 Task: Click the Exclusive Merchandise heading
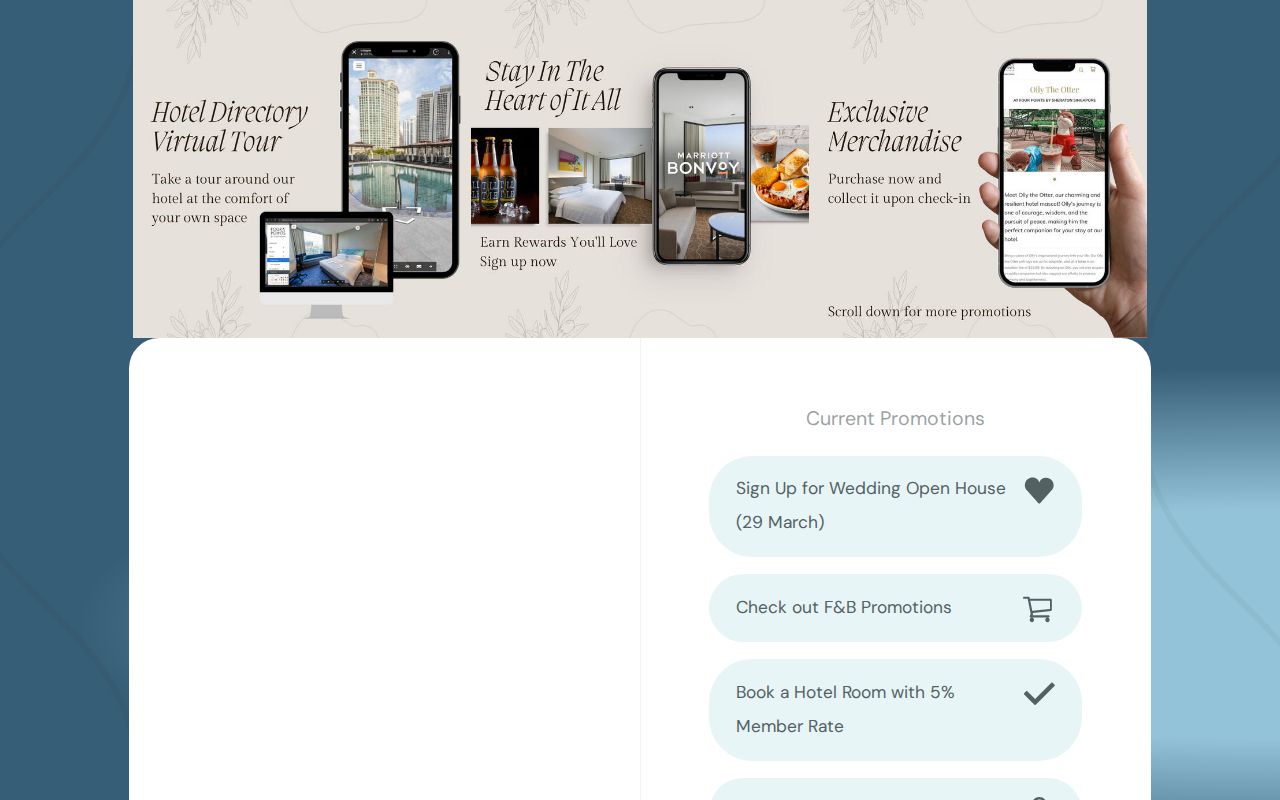[x=895, y=126]
